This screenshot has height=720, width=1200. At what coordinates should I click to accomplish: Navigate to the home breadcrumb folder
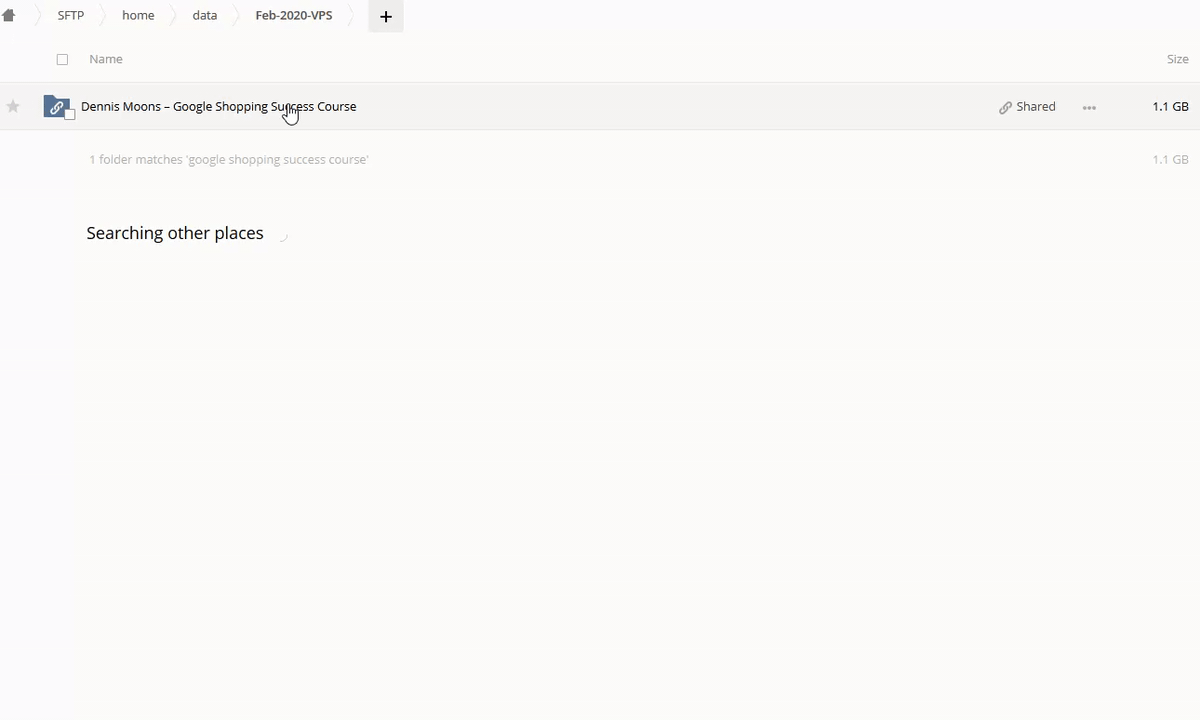click(138, 16)
